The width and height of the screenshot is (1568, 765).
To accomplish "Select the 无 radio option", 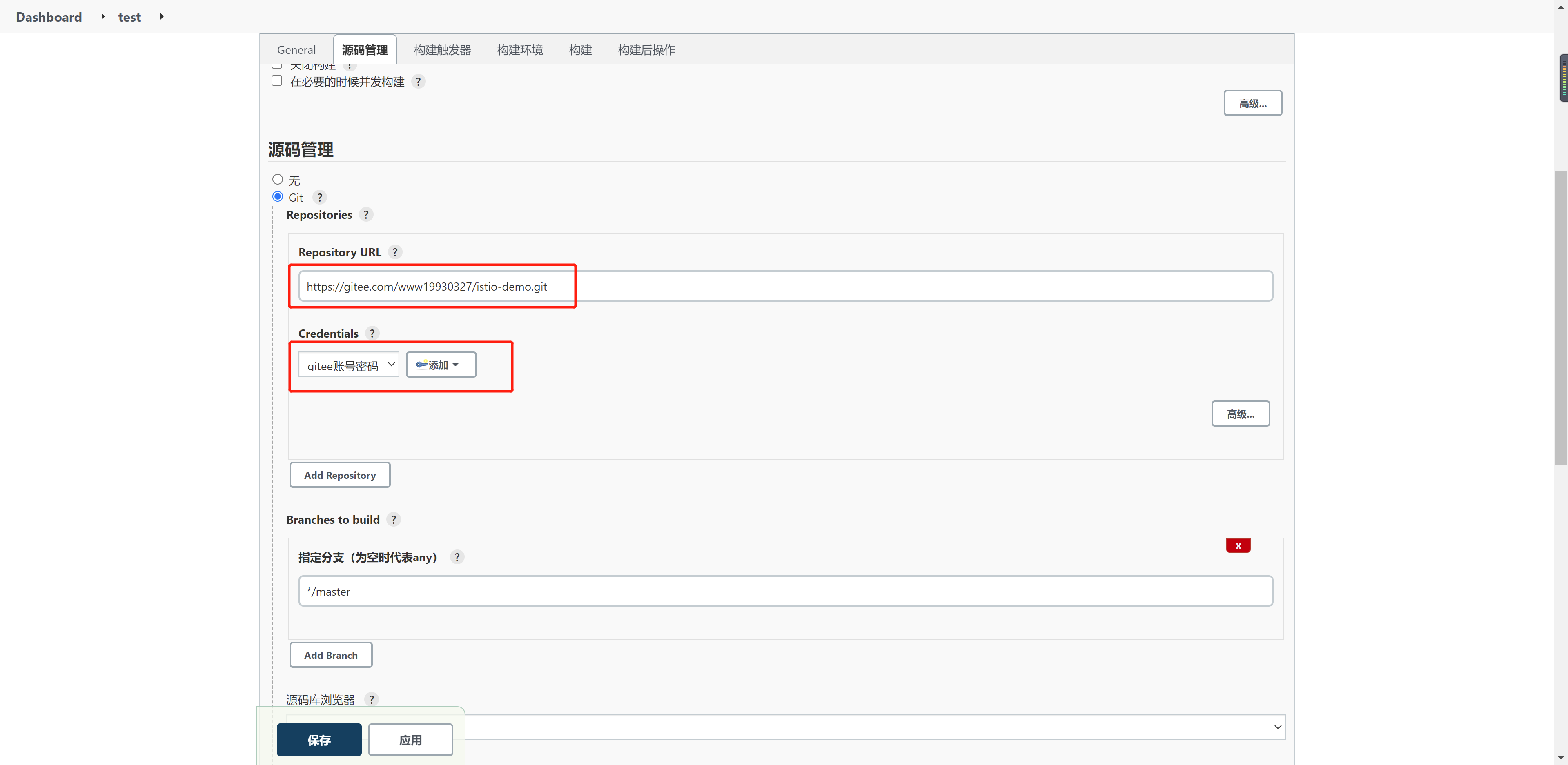I will pyautogui.click(x=278, y=180).
